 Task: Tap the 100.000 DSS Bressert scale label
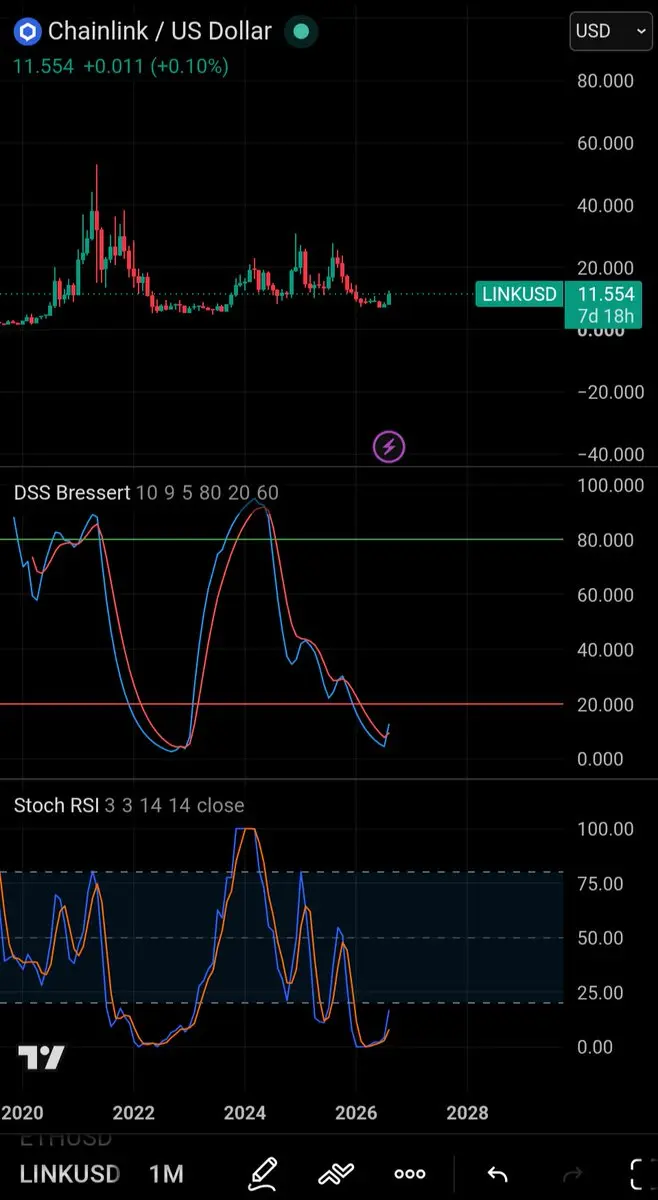point(610,485)
